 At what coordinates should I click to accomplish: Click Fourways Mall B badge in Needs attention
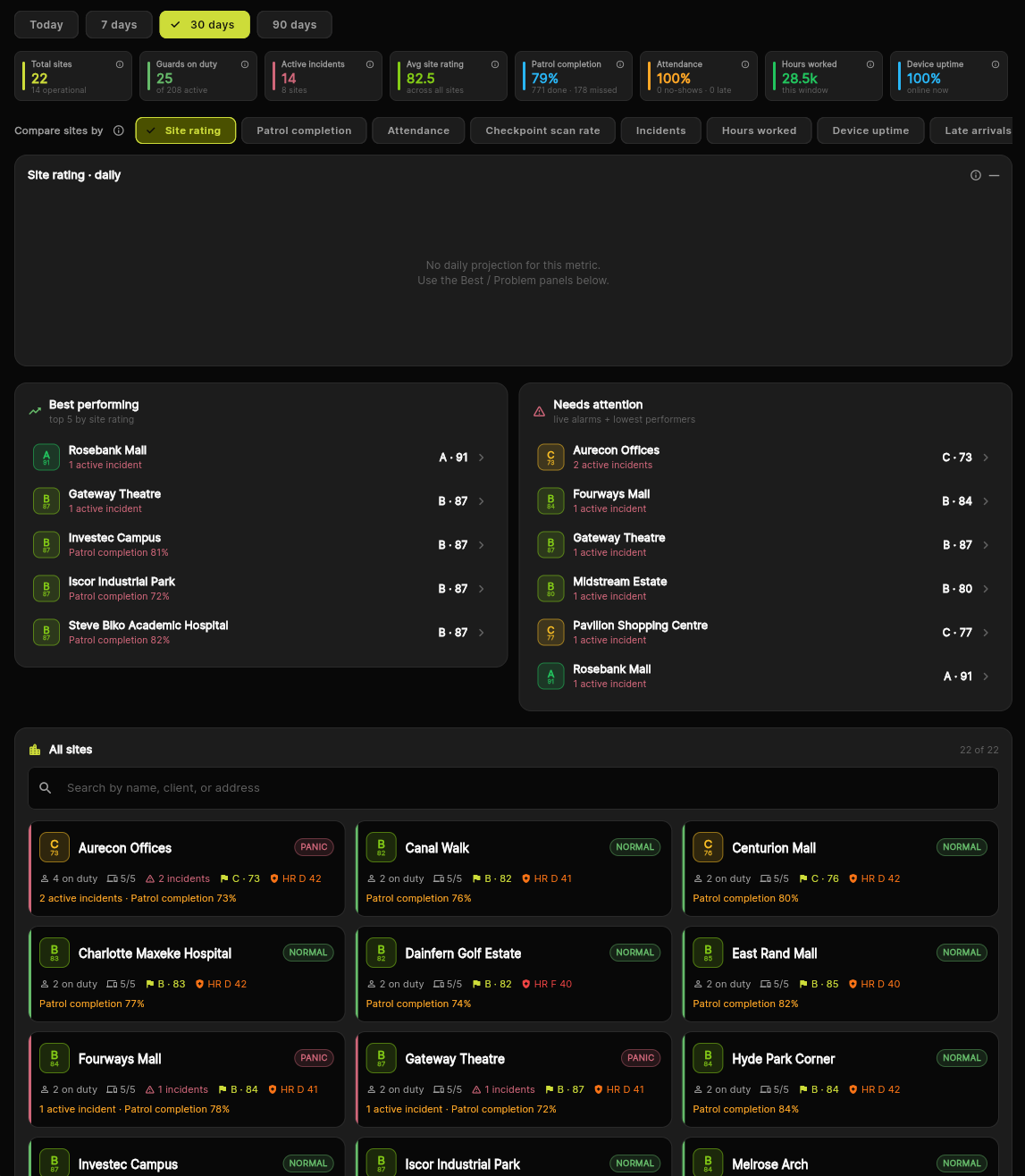point(550,501)
